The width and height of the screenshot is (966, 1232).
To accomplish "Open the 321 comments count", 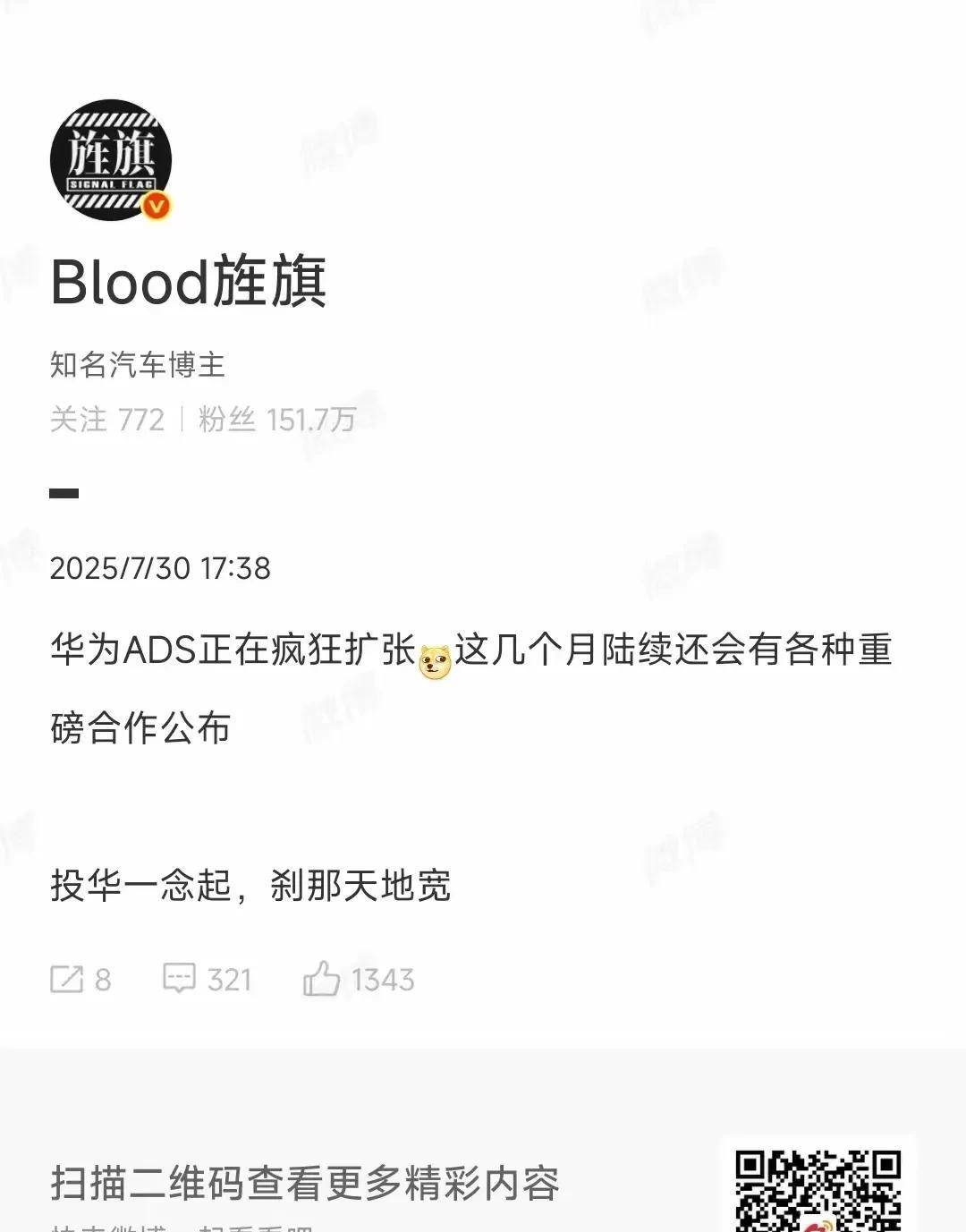I will pos(229,981).
